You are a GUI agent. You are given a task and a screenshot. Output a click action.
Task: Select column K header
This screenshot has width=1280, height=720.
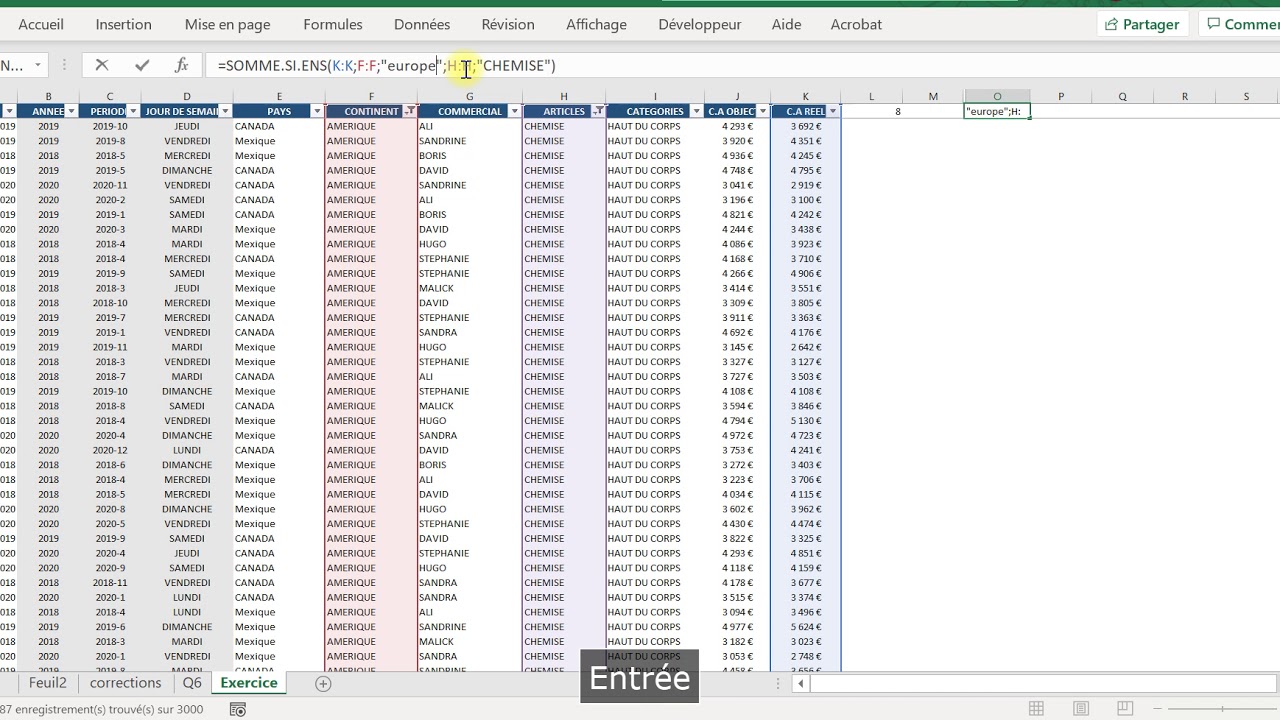(805, 96)
